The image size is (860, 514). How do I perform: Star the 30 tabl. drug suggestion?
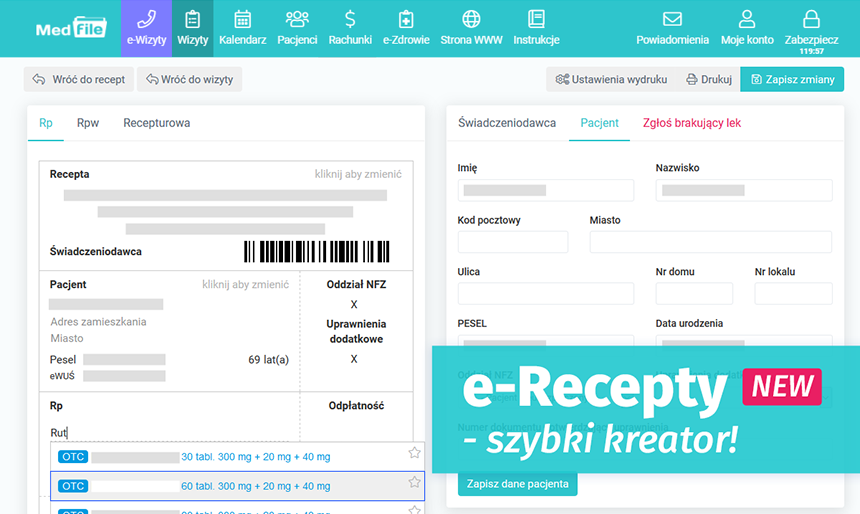(x=414, y=454)
